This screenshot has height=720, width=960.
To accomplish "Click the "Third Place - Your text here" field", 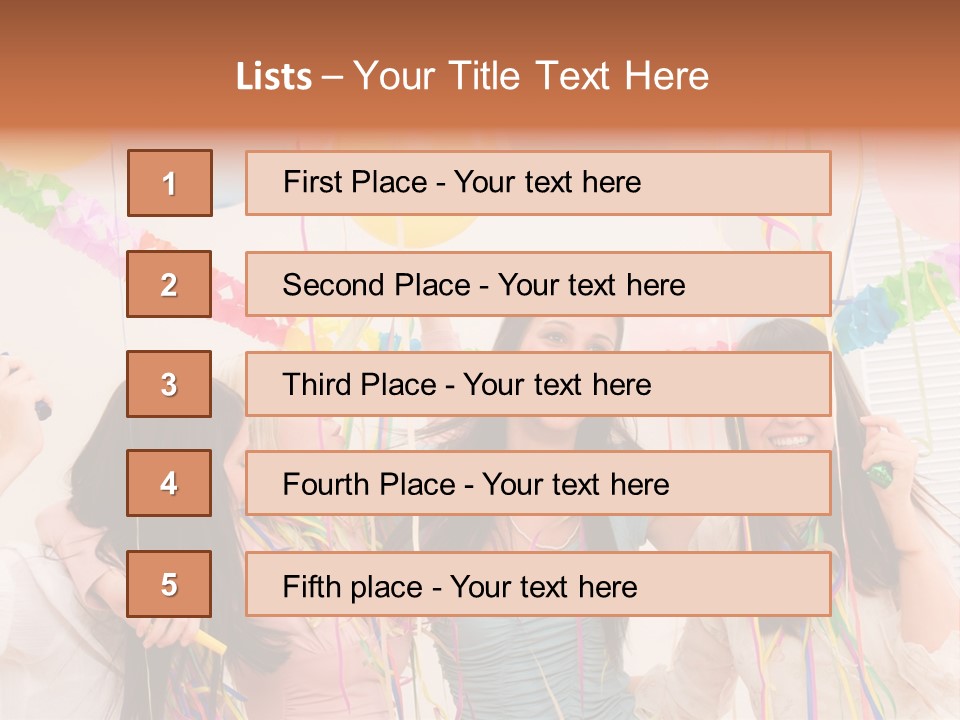I will (538, 384).
